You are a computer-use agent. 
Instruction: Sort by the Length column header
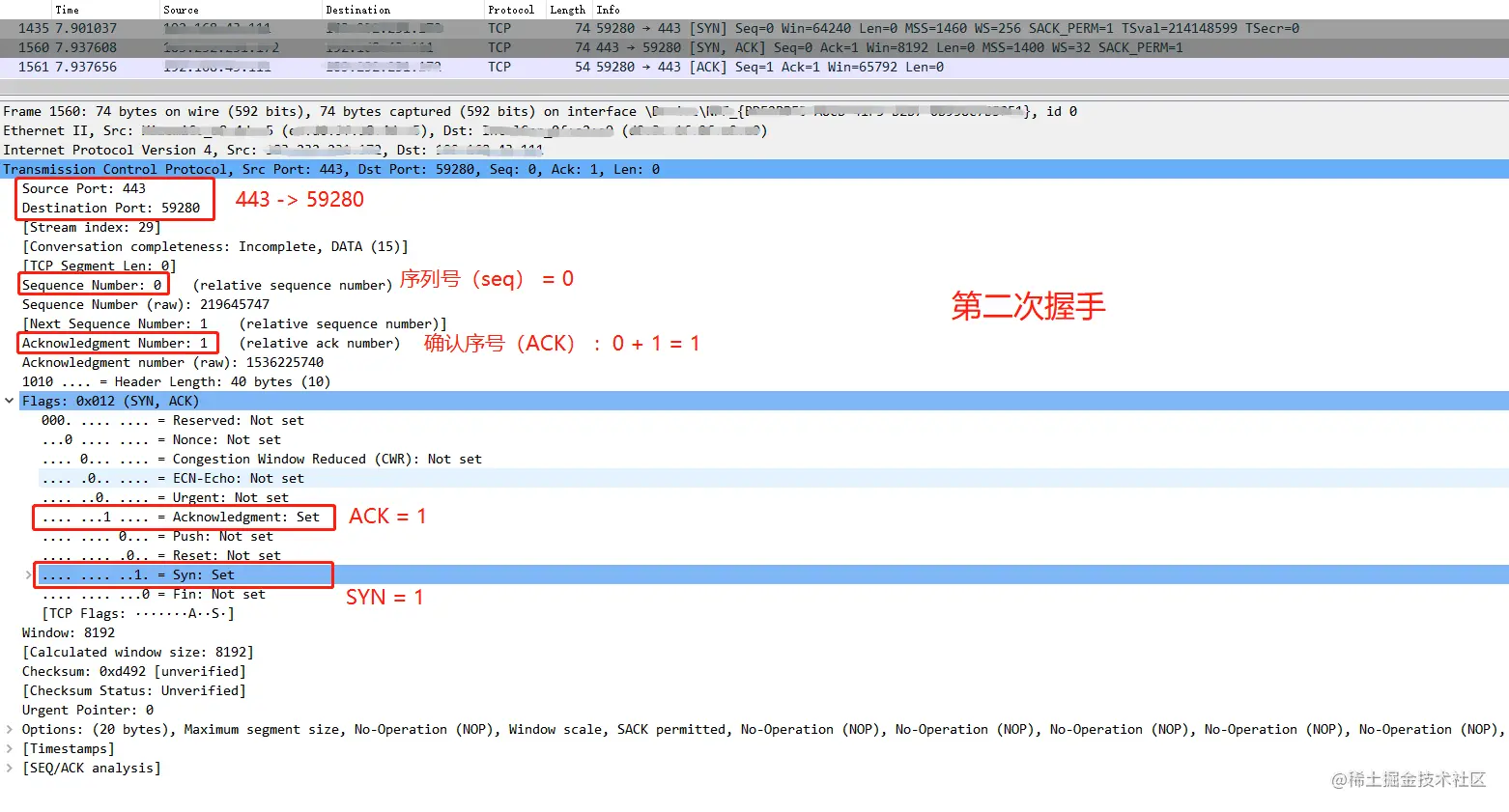567,10
